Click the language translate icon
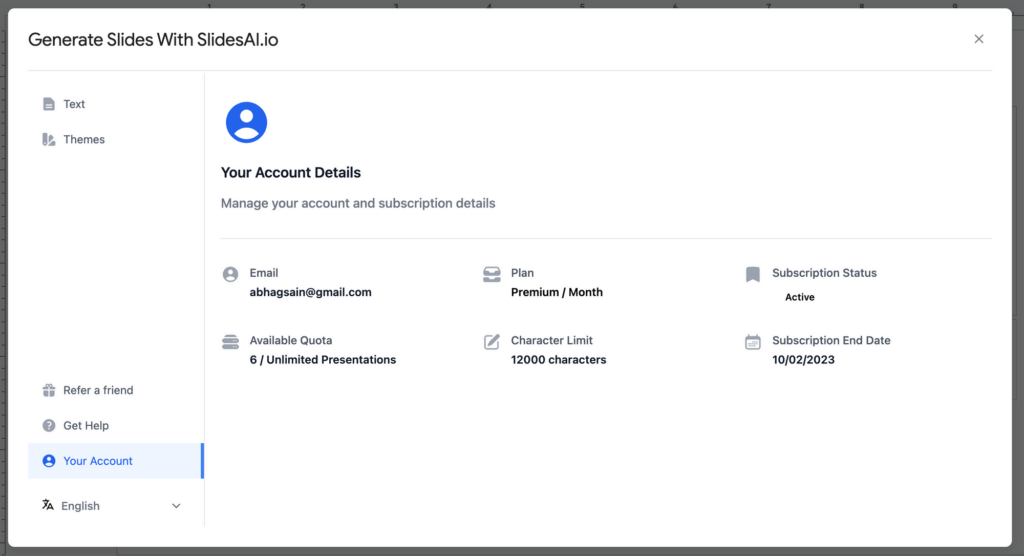Viewport: 1024px width, 556px height. 48,505
